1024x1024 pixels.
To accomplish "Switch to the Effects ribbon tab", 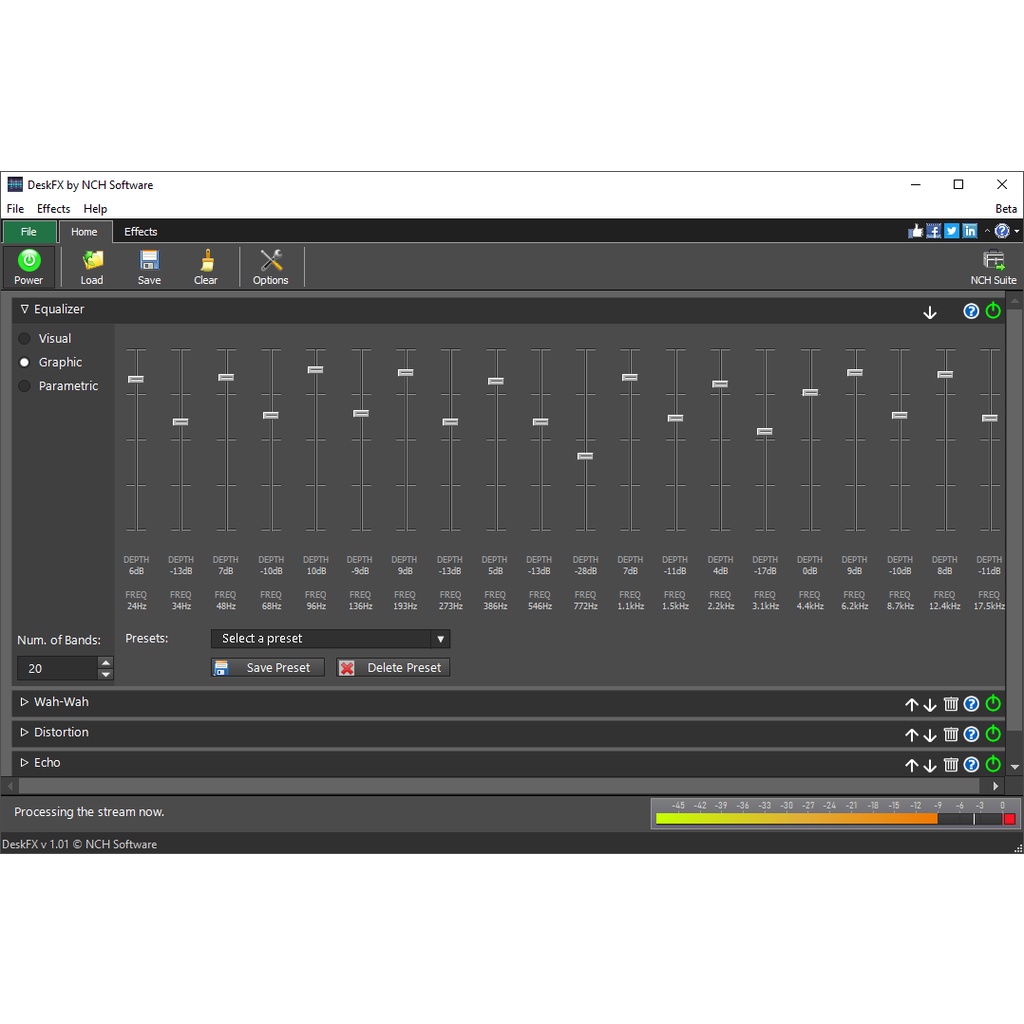I will (x=141, y=232).
